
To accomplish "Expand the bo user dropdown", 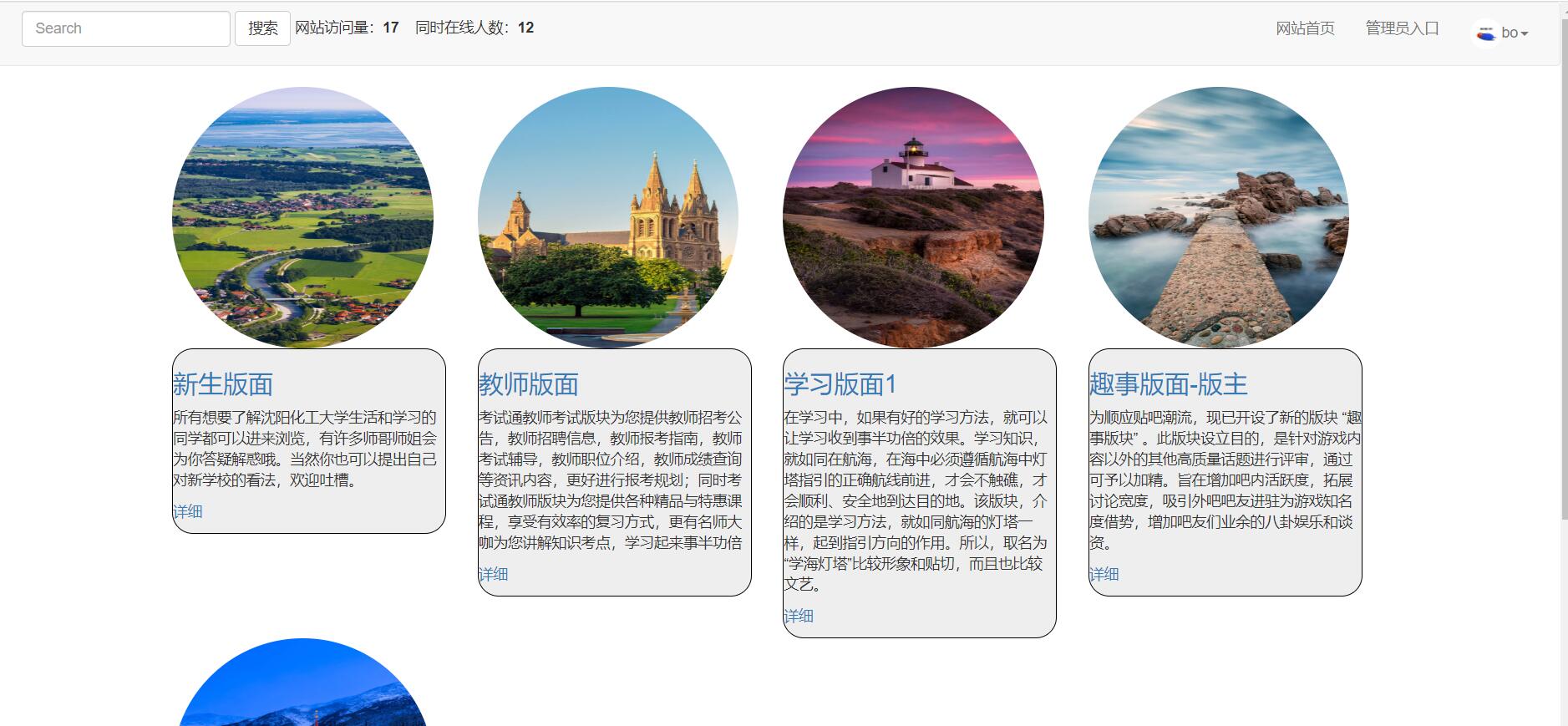I will coord(1515,33).
